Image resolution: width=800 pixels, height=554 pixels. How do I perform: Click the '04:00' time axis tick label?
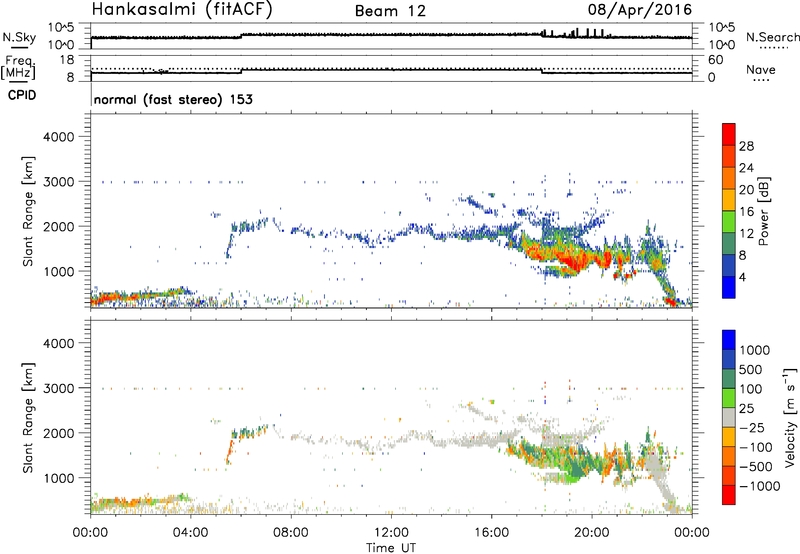tap(191, 533)
